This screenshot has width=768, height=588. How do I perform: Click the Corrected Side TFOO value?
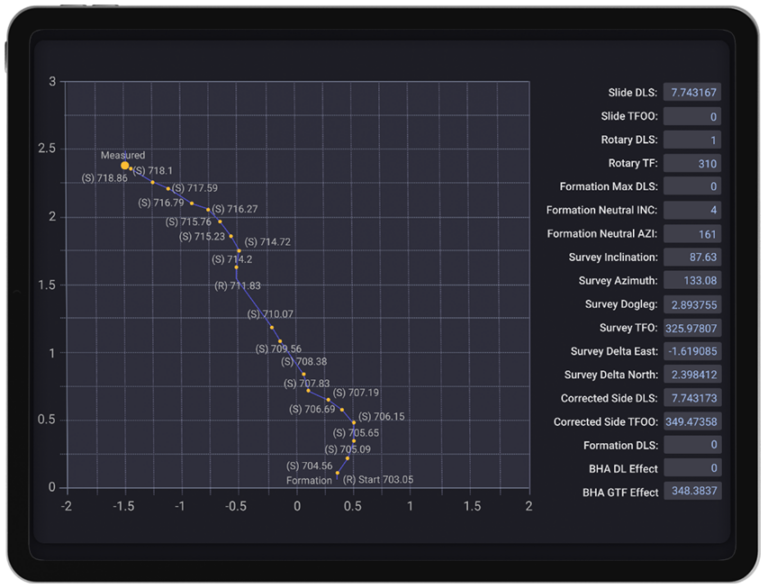point(692,422)
